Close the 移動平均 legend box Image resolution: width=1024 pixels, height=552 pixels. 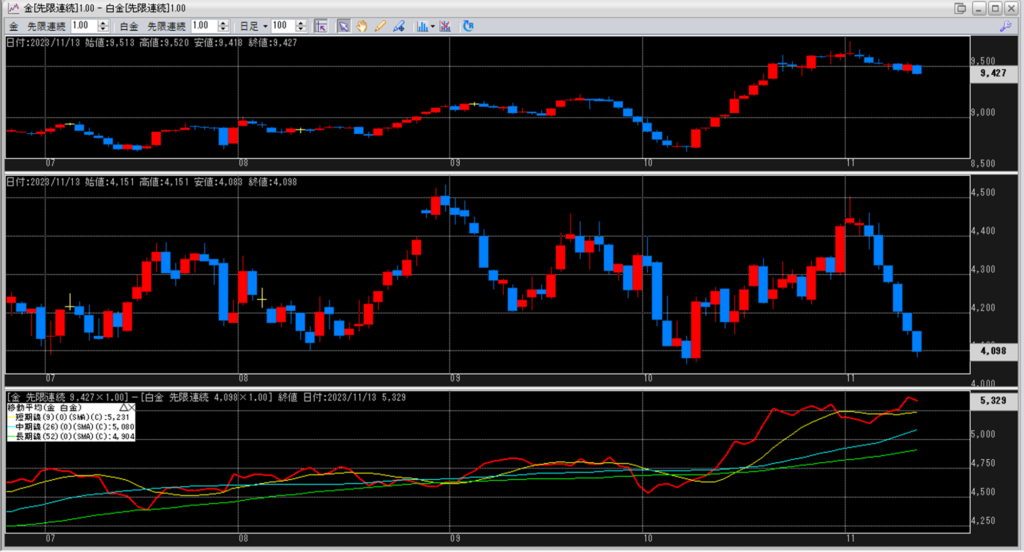point(132,408)
